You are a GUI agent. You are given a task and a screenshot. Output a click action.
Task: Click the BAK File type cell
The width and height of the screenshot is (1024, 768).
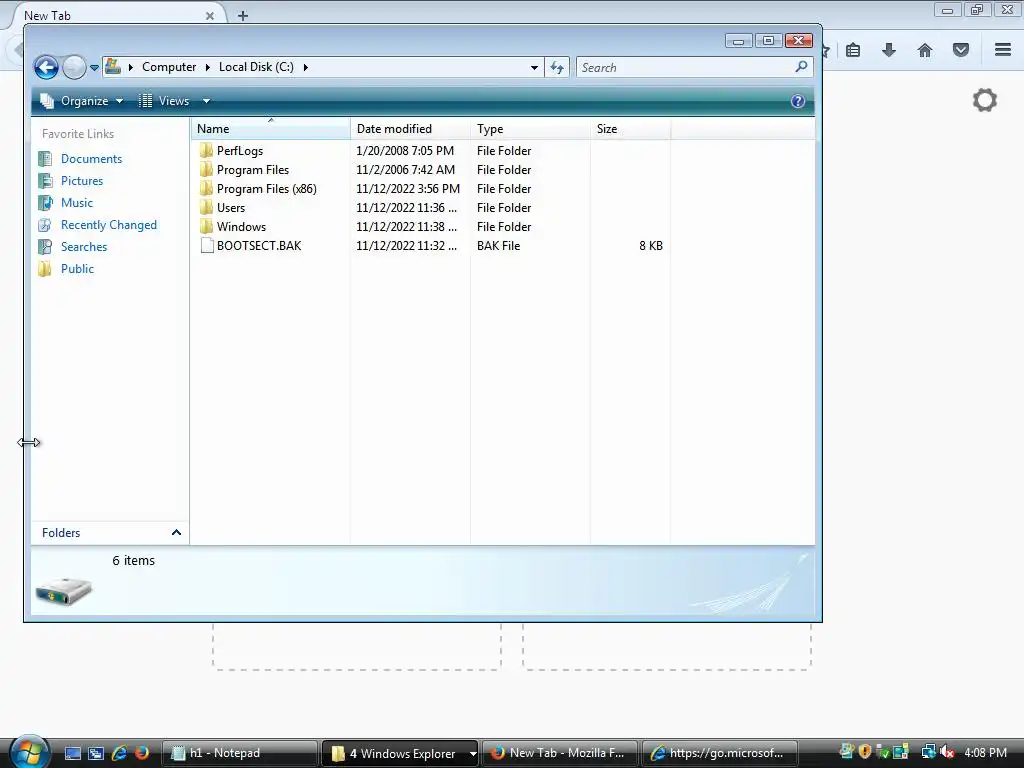(x=498, y=246)
